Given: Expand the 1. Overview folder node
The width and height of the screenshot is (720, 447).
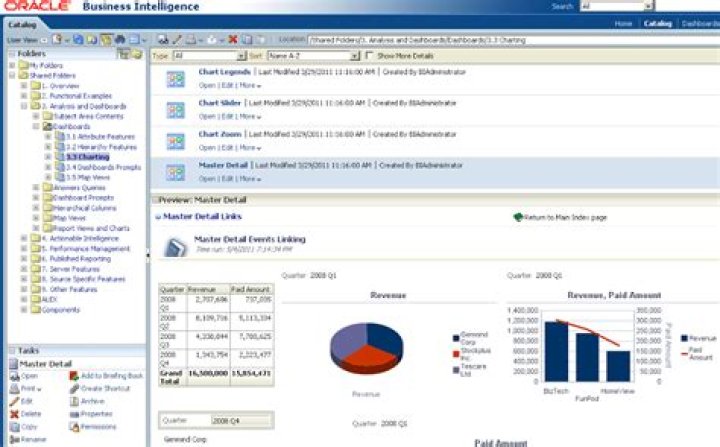Looking at the screenshot, I should [x=24, y=85].
